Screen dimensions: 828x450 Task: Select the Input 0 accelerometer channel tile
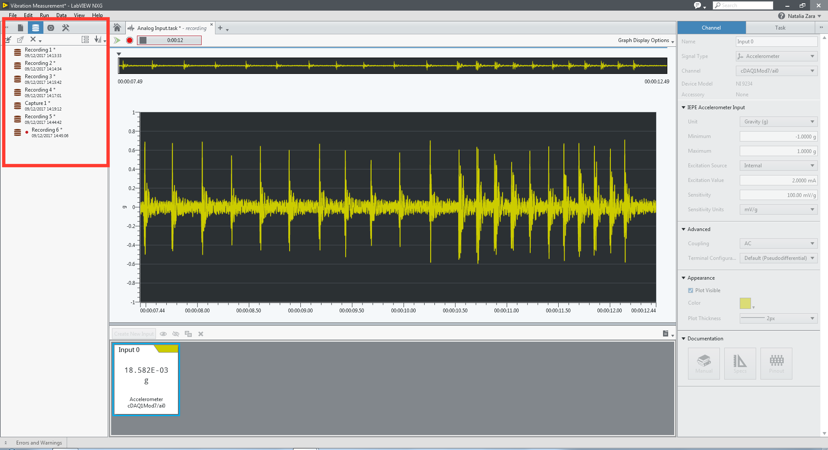[146, 379]
